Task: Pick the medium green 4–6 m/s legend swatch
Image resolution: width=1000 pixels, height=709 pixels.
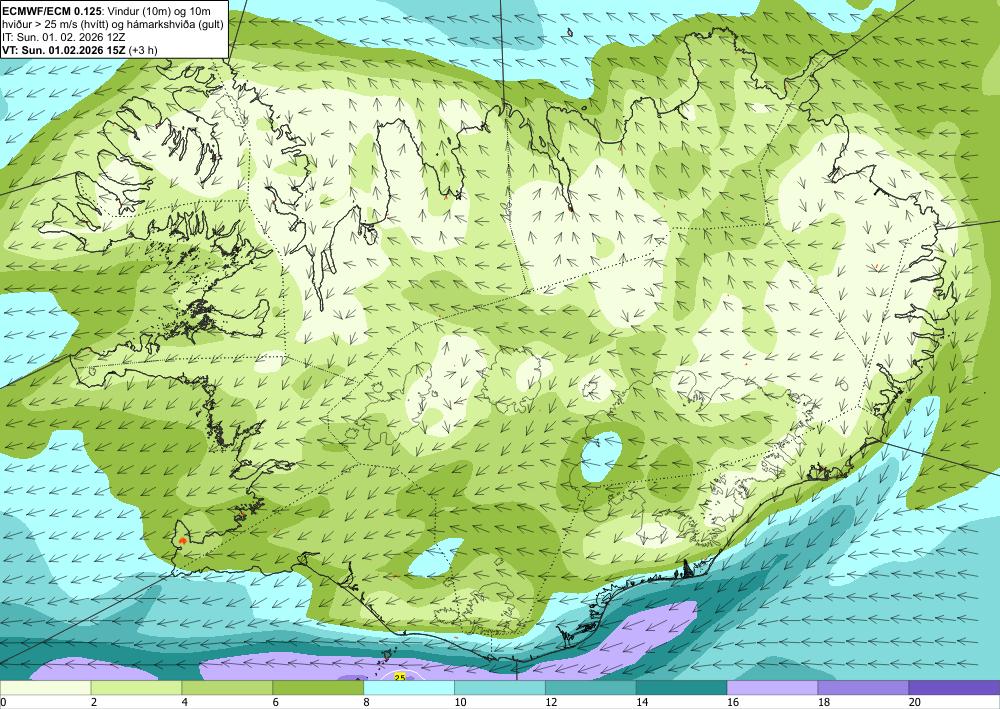Action: click(x=227, y=688)
